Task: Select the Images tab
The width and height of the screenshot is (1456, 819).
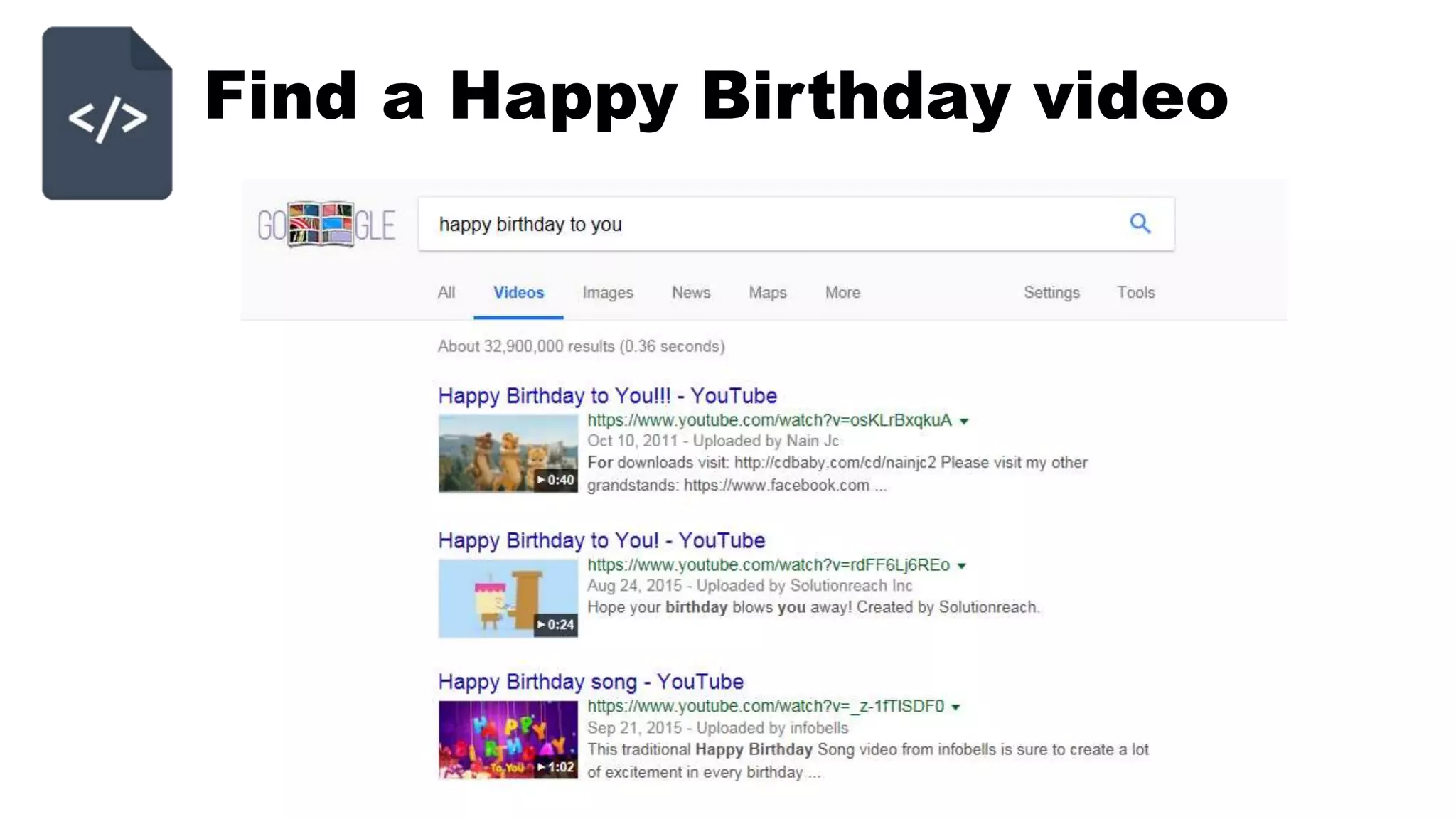Action: pyautogui.click(x=607, y=292)
